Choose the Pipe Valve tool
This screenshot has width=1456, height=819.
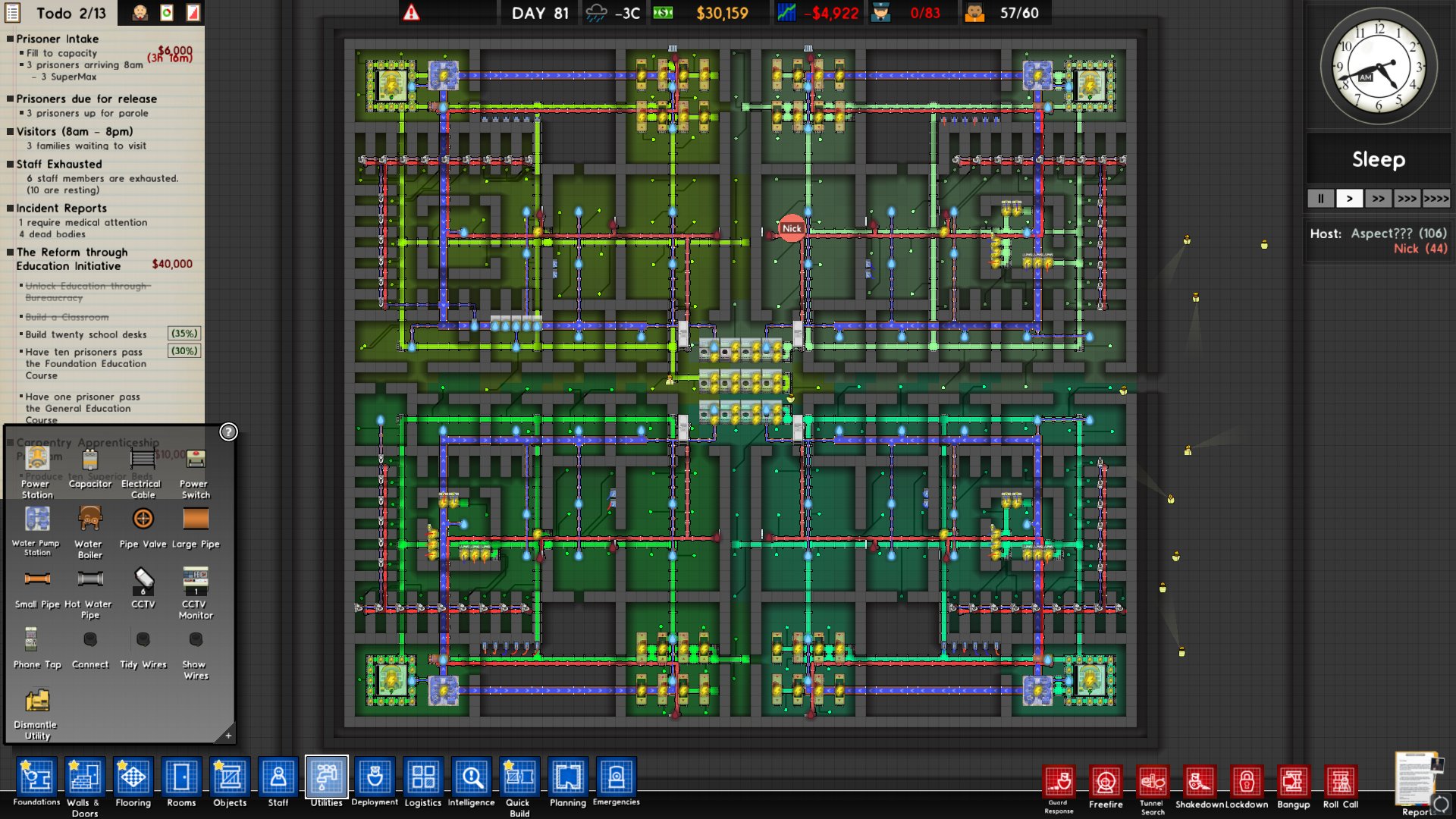click(143, 519)
